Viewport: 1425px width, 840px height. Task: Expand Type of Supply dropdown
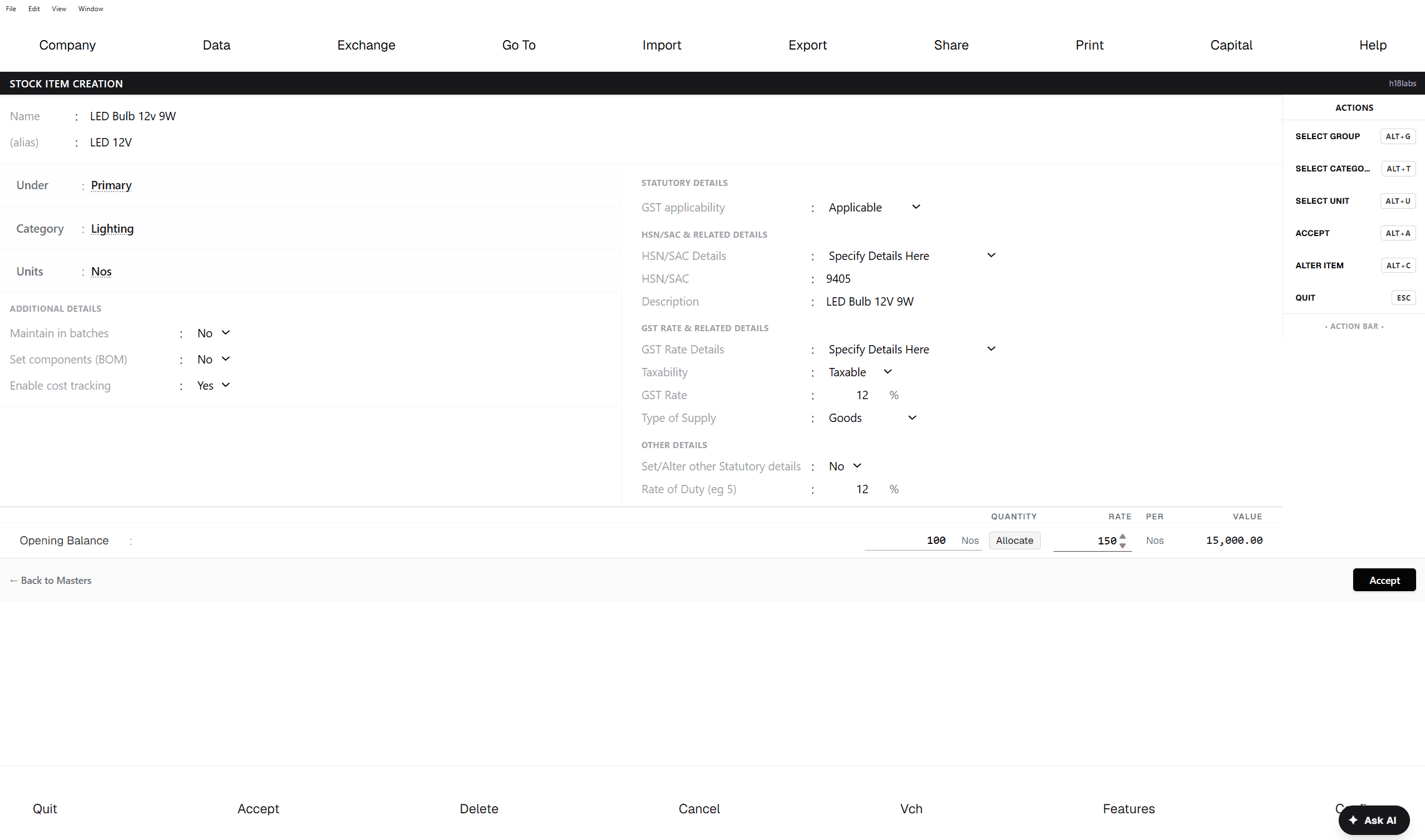(x=872, y=417)
